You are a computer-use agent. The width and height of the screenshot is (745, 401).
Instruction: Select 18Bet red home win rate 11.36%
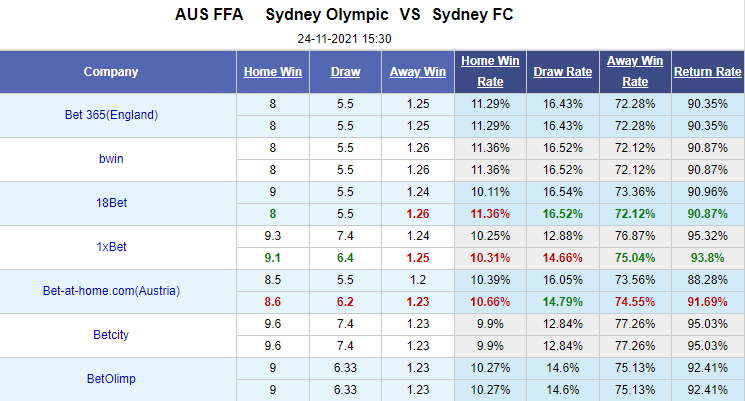point(490,214)
